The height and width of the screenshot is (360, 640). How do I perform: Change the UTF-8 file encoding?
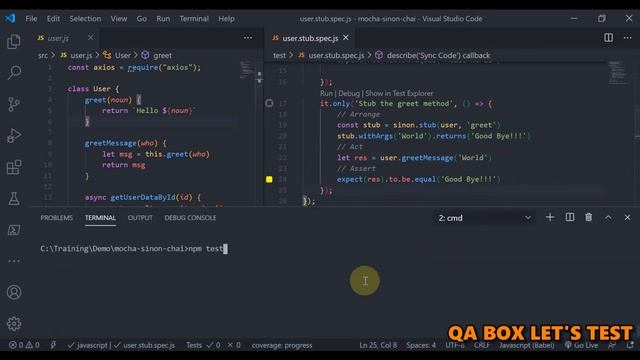pyautogui.click(x=455, y=345)
